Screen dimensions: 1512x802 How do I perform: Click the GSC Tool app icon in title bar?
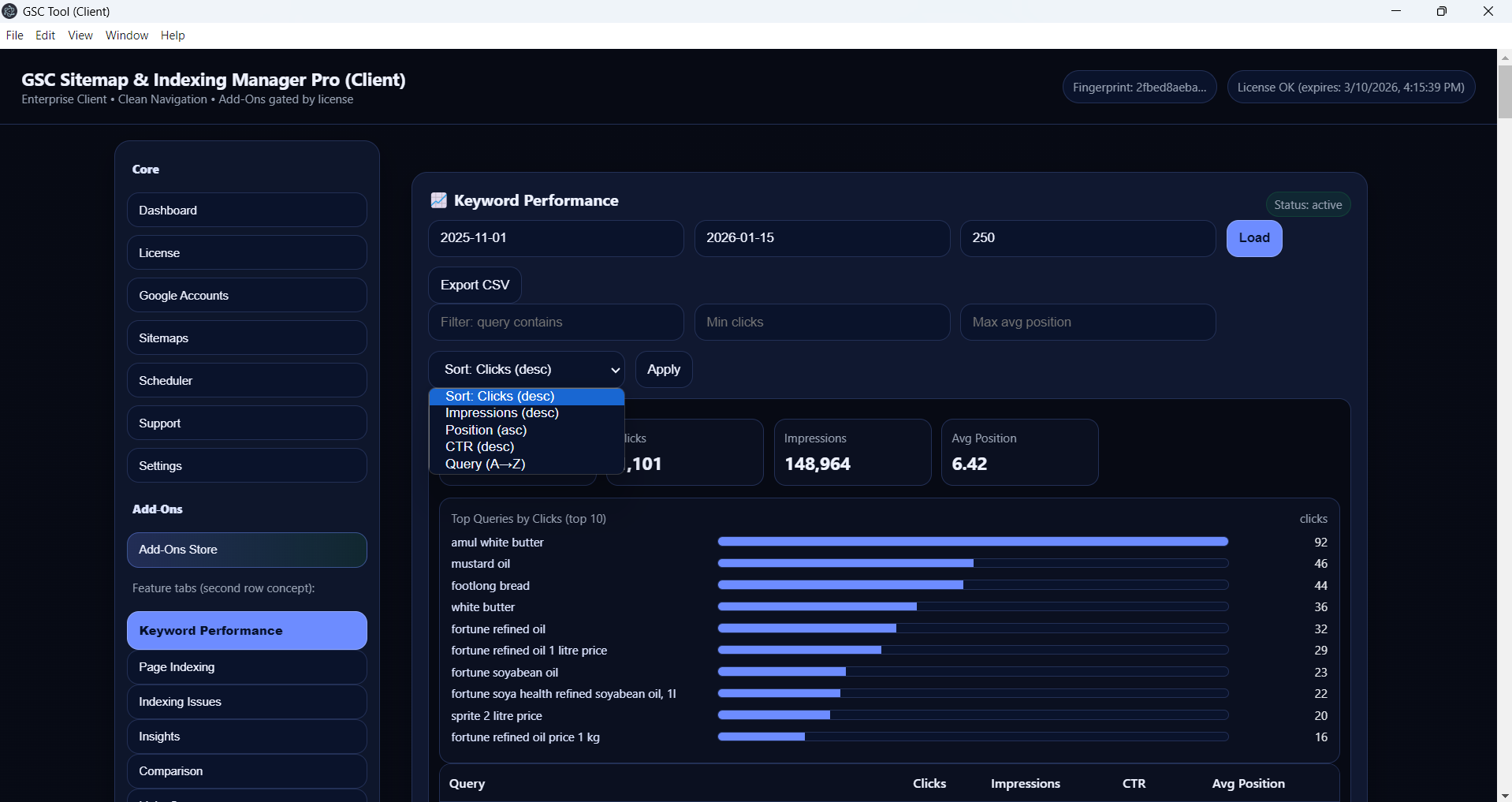(x=10, y=11)
